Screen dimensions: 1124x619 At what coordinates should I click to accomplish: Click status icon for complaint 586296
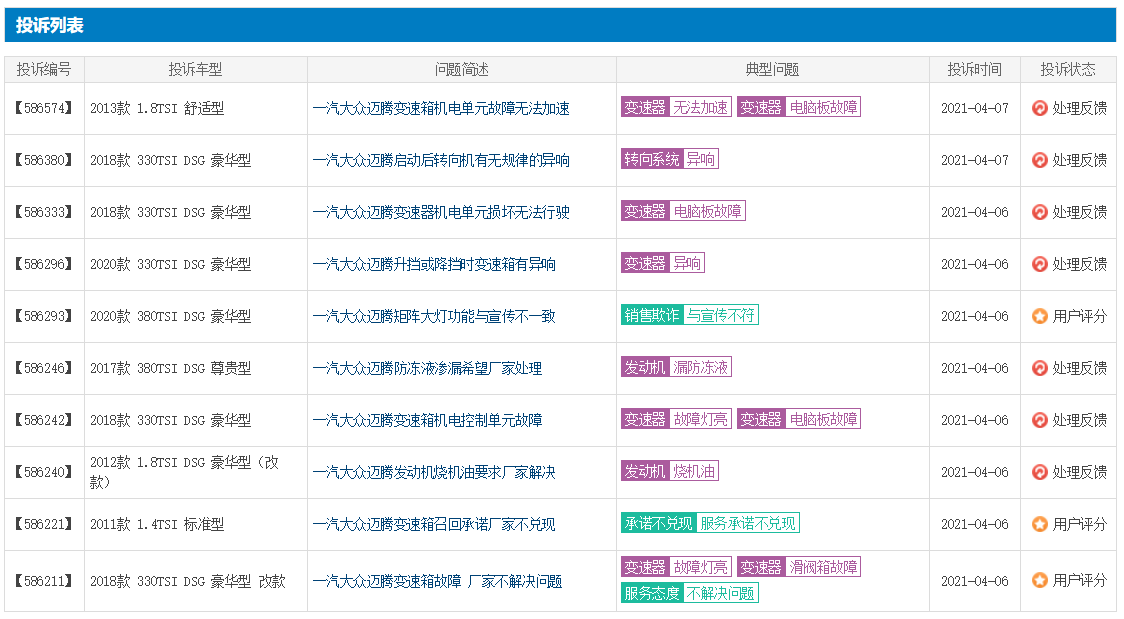[x=1039, y=264]
